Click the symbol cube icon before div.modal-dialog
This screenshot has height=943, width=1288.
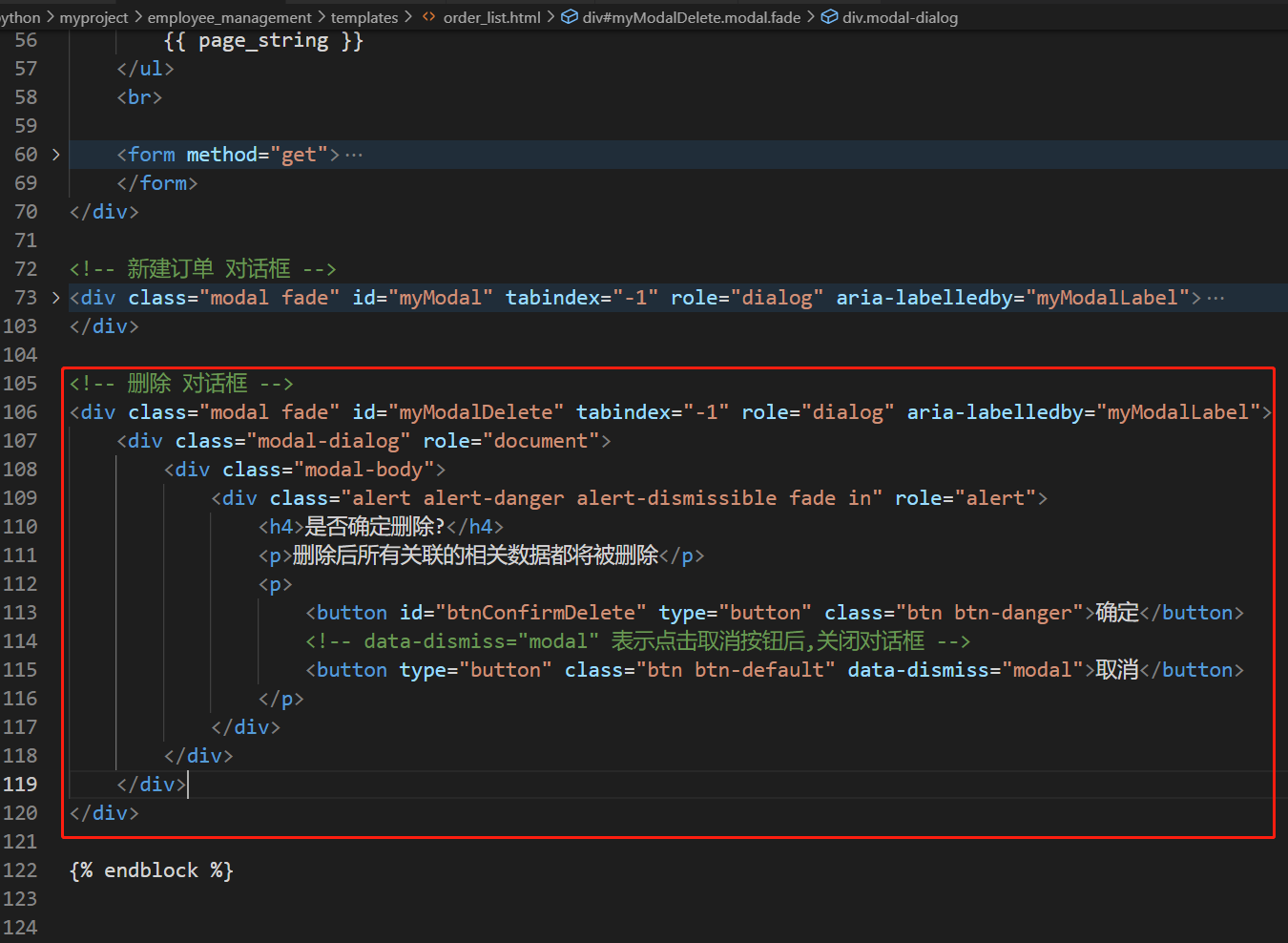tap(829, 17)
